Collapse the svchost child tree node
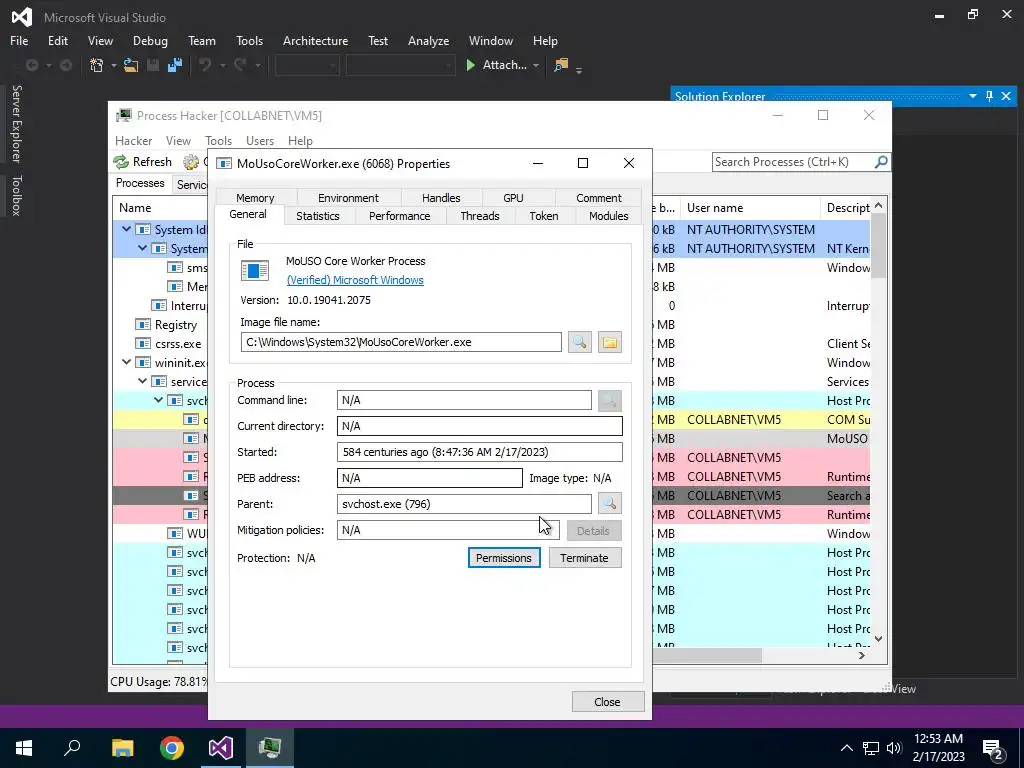The width and height of the screenshot is (1024, 768). pyautogui.click(x=159, y=400)
